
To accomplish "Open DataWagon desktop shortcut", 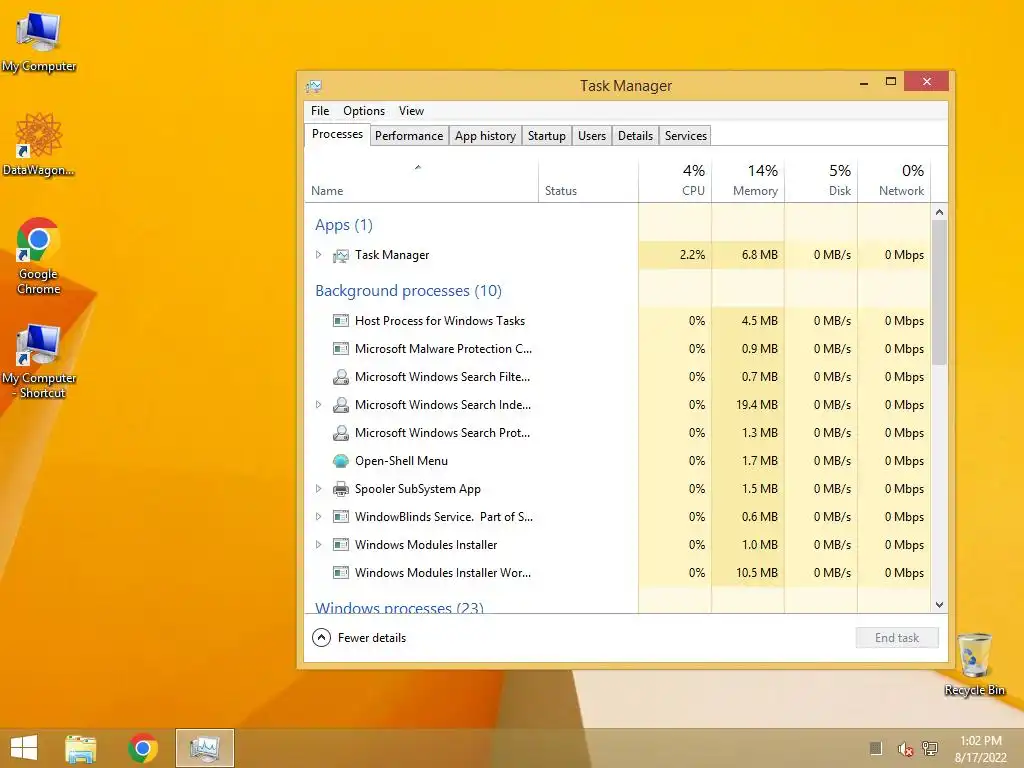I will 39,144.
